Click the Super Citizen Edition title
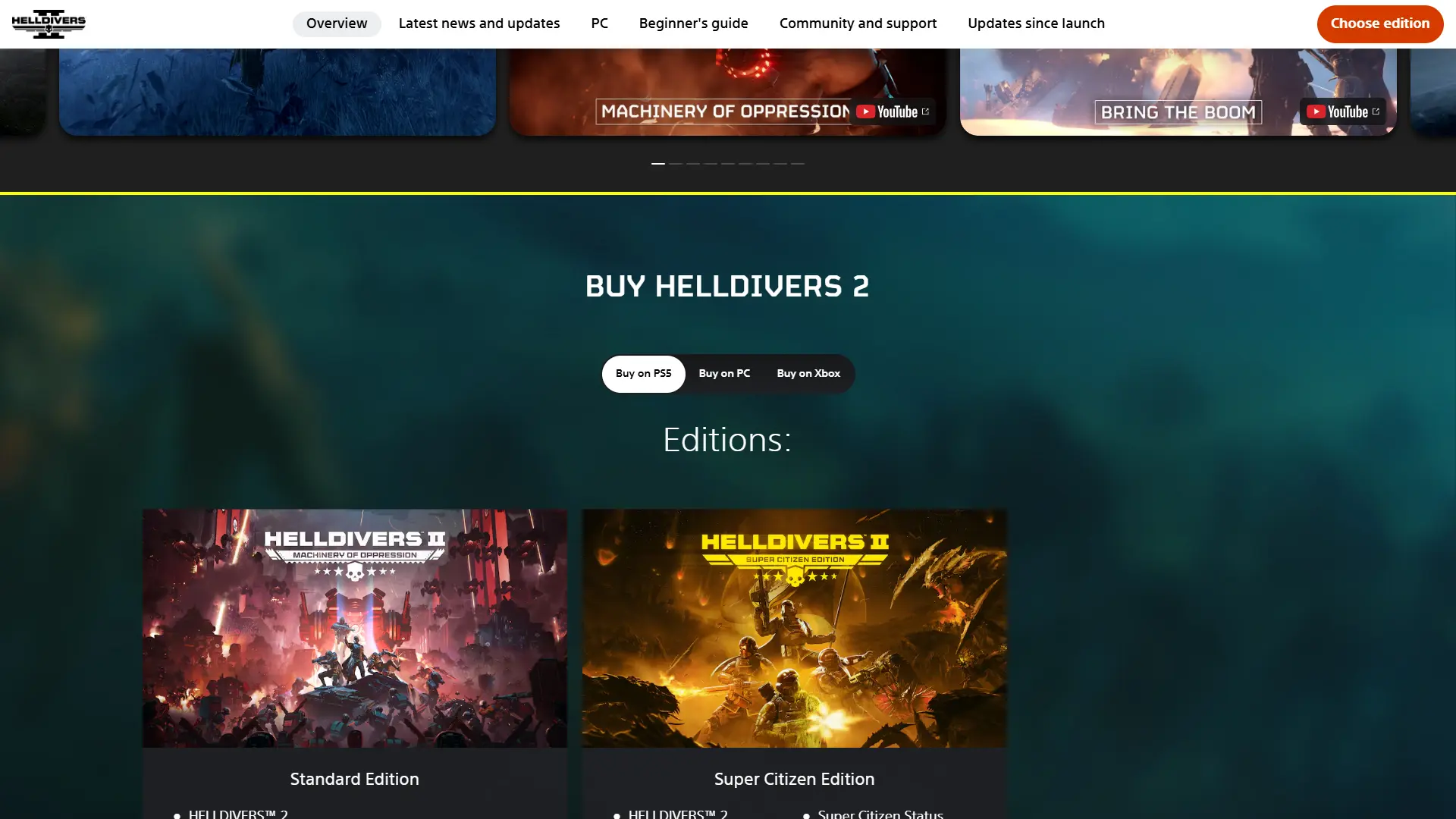1456x819 pixels. pos(794,779)
